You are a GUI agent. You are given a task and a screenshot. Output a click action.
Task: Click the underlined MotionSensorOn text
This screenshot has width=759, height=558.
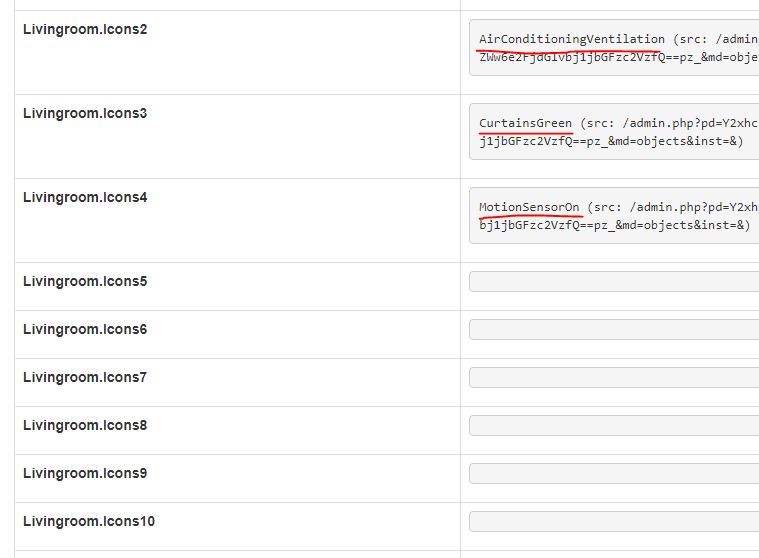[x=529, y=207]
